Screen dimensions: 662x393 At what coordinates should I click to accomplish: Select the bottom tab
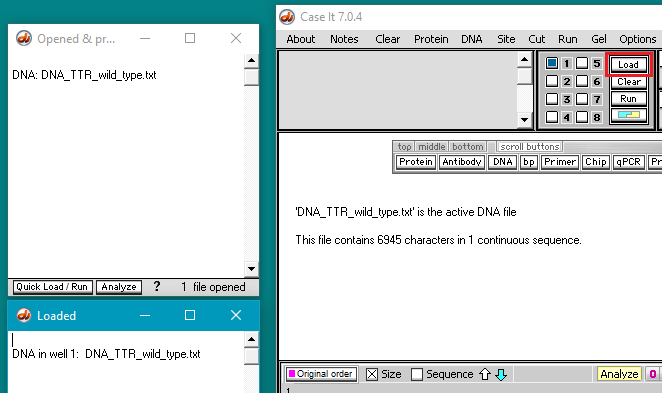(x=467, y=146)
